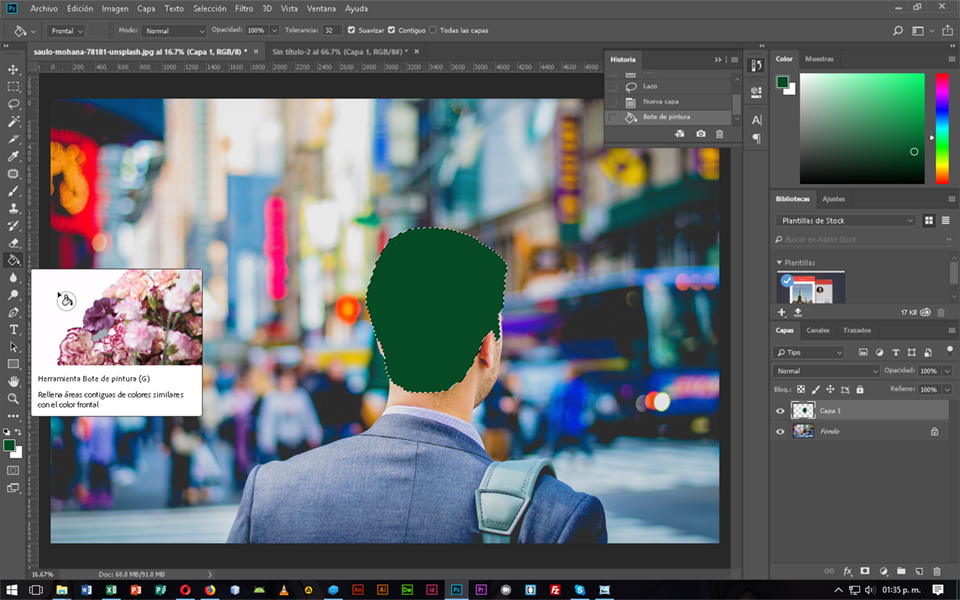Hide Capa 1 layer visibility eye

click(780, 411)
